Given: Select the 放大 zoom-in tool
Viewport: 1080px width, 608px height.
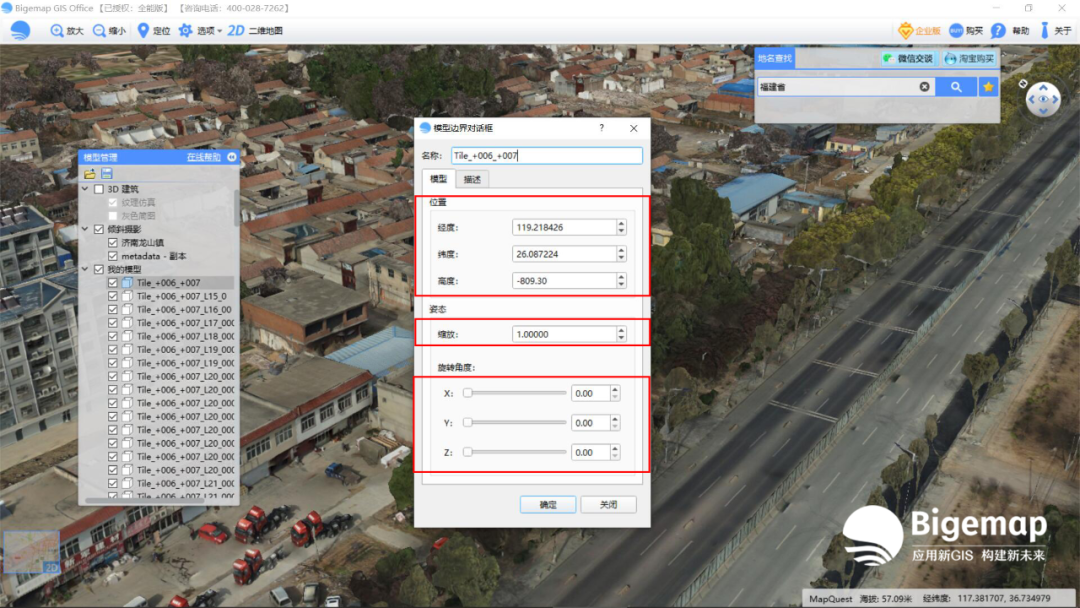Looking at the screenshot, I should click(x=67, y=31).
